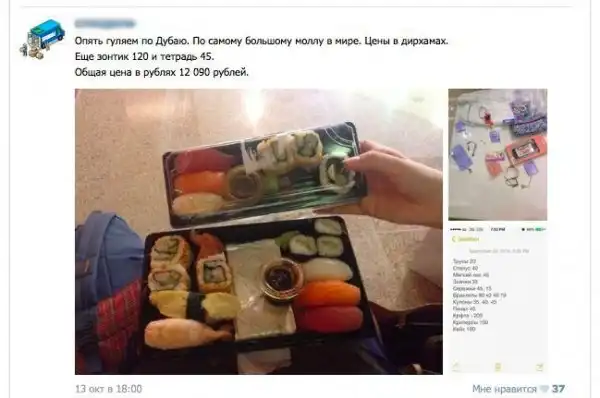Image resolution: width=600 pixels, height=398 pixels.
Task: Click the Общая цена в рублях line
Action: coord(161,72)
